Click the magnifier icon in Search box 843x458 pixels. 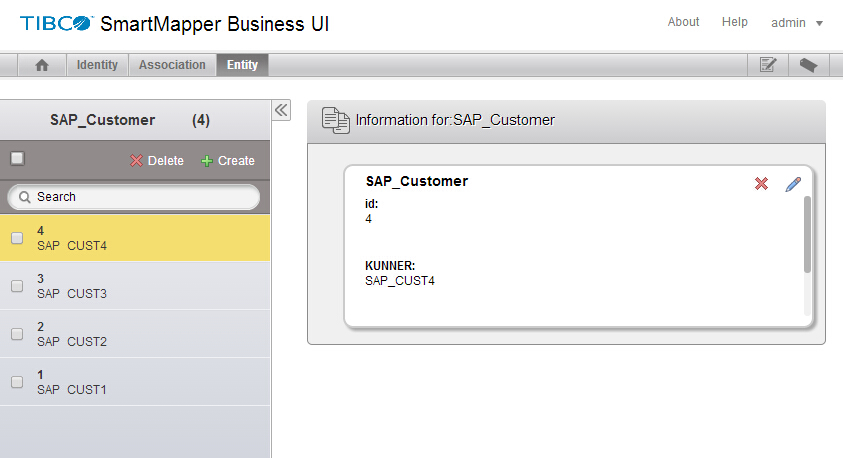tap(24, 197)
